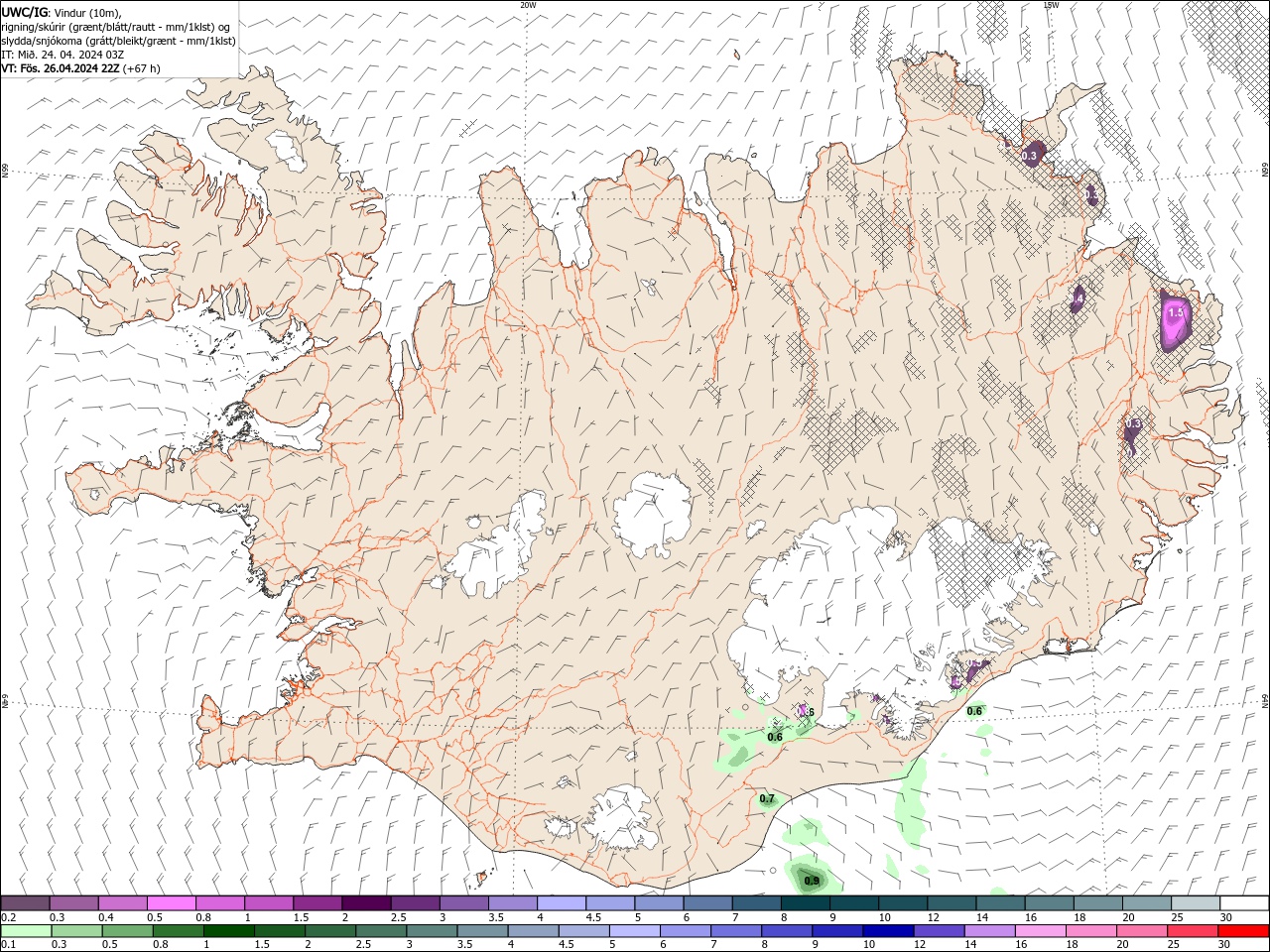Image resolution: width=1270 pixels, height=952 pixels.
Task: Pick the light gray snow swatch at 25
Action: pos(1196,902)
